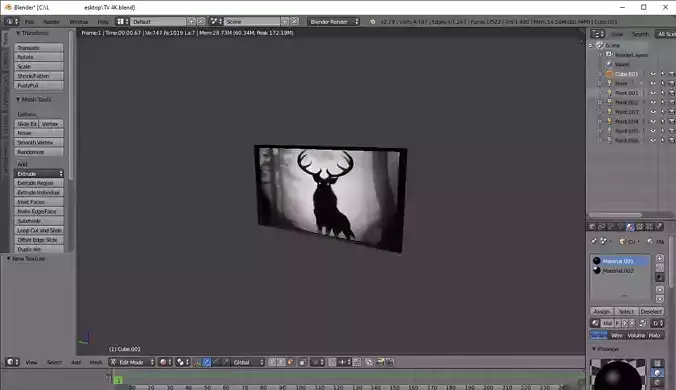The image size is (676, 390).
Task: Toggle visibility eye for Point.001
Action: [x=653, y=93]
